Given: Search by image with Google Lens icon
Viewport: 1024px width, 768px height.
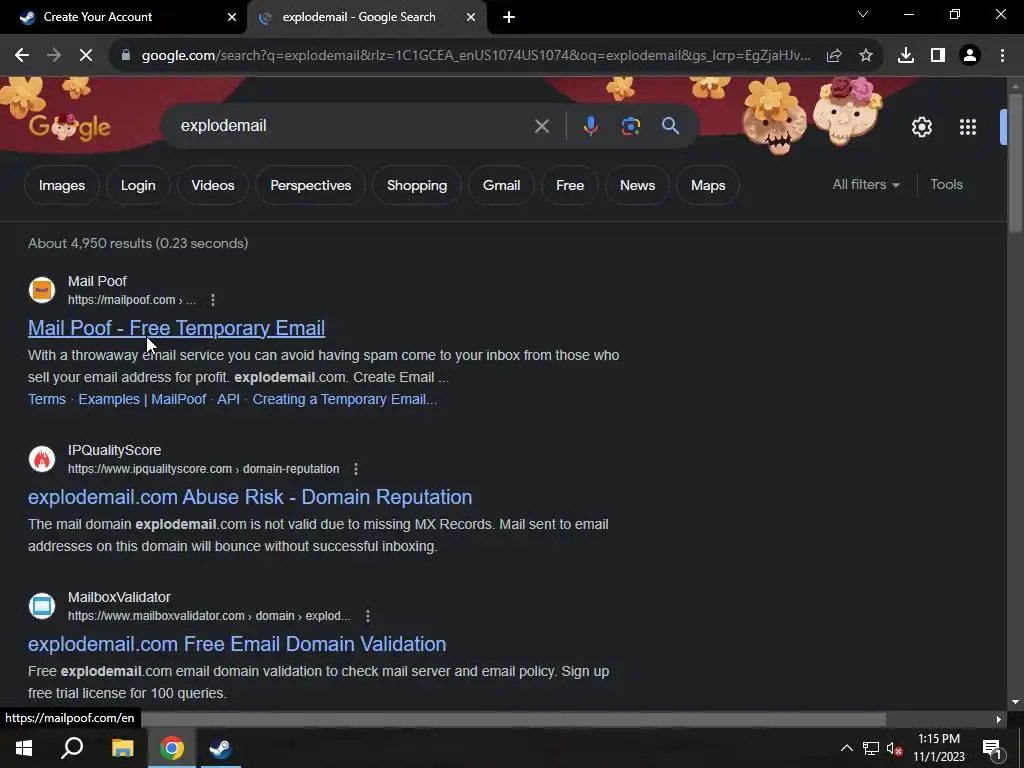Looking at the screenshot, I should pos(630,126).
